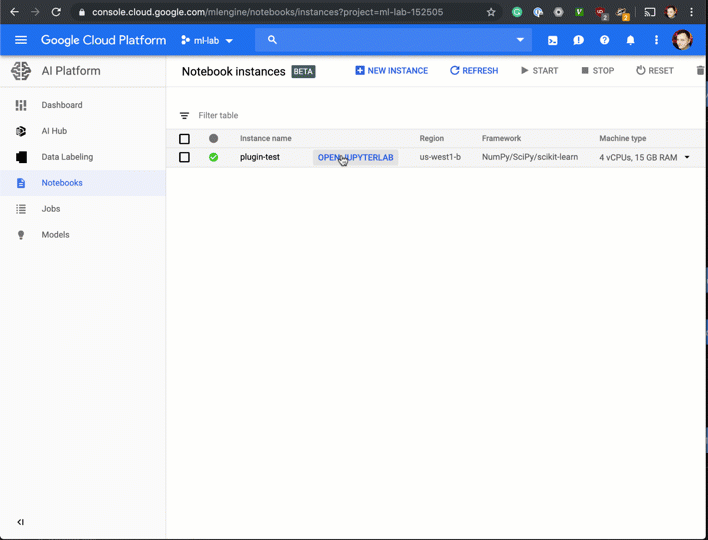708x540 pixels.
Task: Open the ml-lab project selector dropdown
Action: click(x=207, y=40)
